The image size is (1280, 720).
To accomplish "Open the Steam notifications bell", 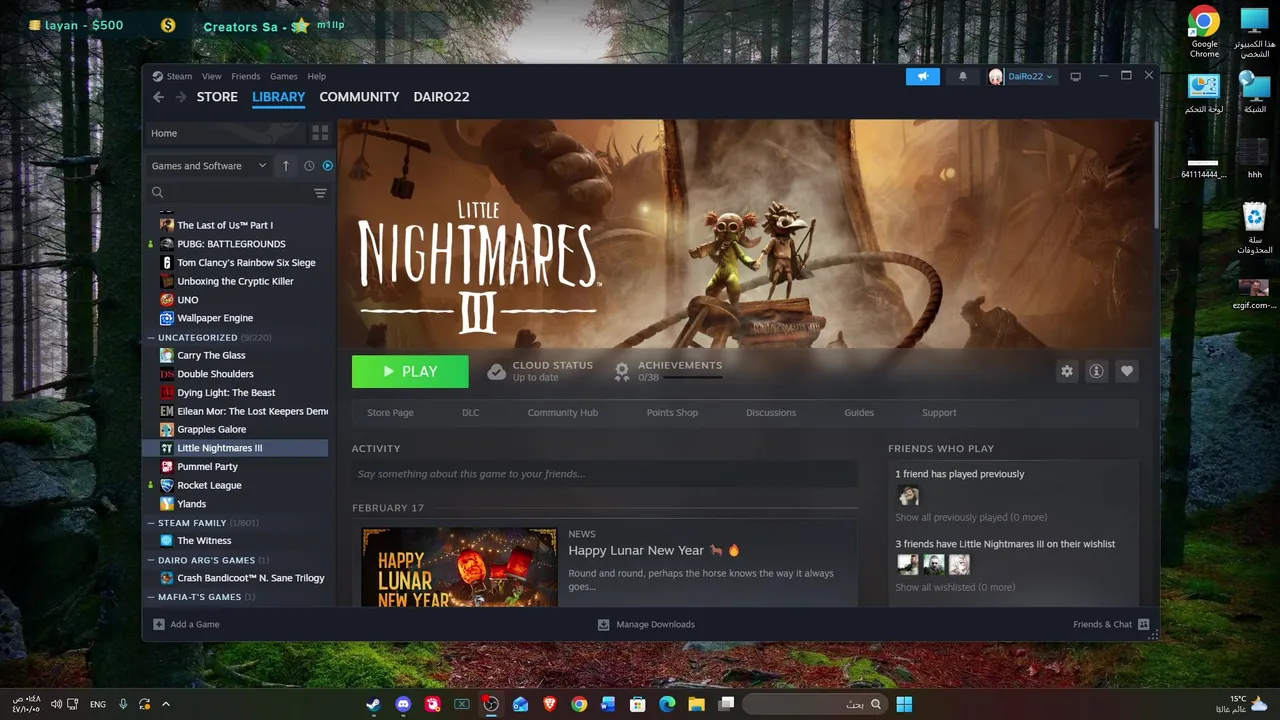I will point(963,76).
